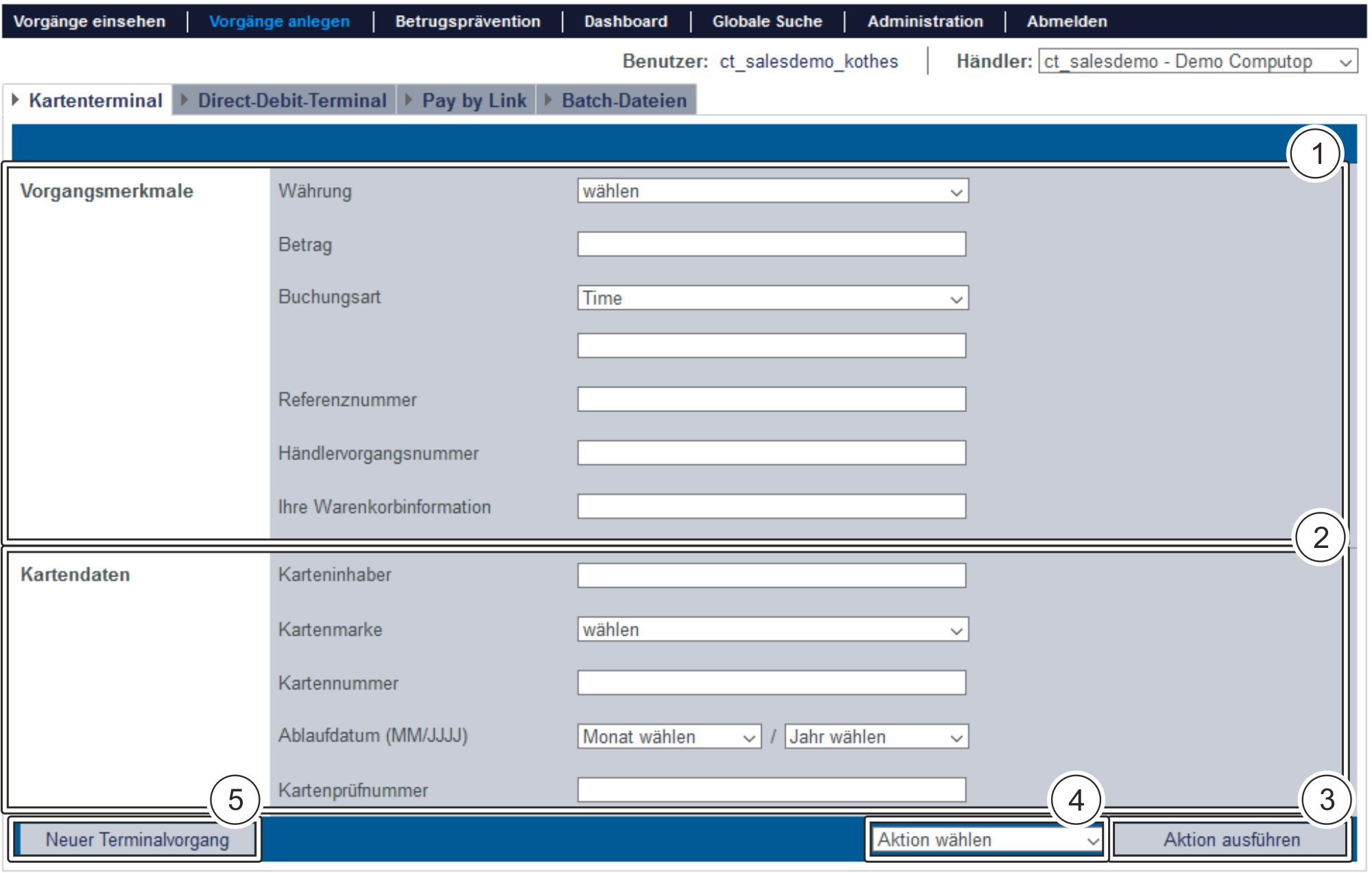Click the Neuer Terminalvorgang button
Viewport: 1372px width, 873px height.
click(x=136, y=839)
